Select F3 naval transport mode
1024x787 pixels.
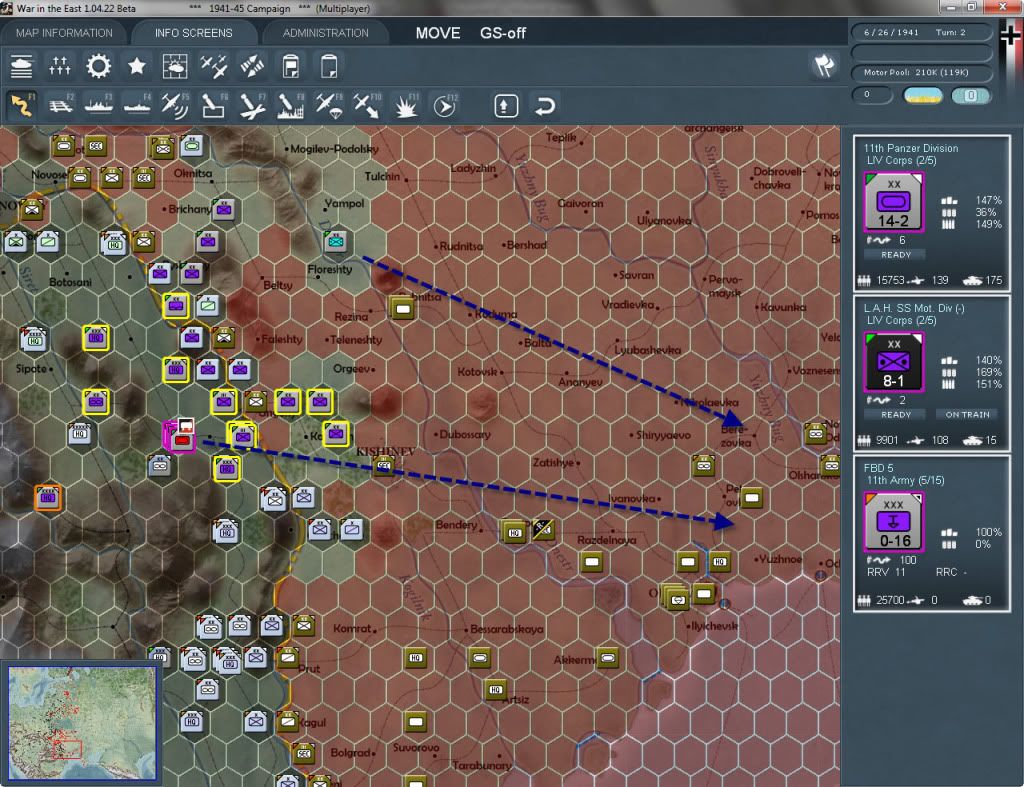pos(99,106)
